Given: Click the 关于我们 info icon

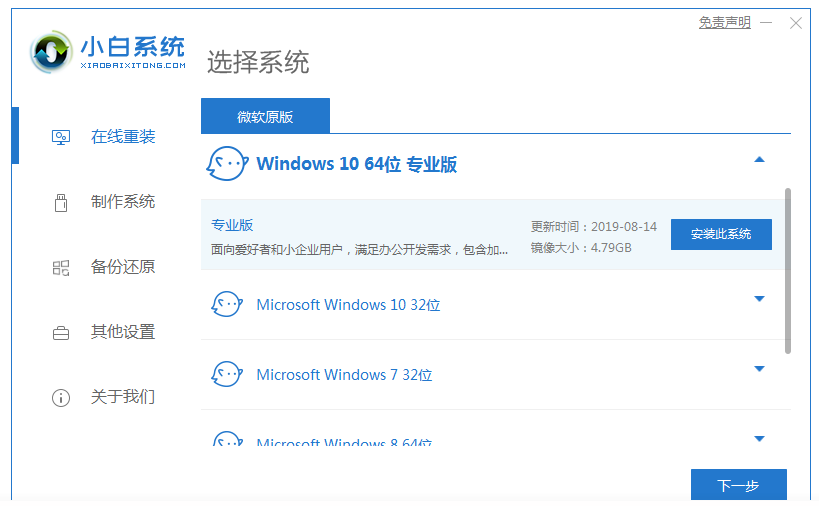Looking at the screenshot, I should [x=61, y=398].
